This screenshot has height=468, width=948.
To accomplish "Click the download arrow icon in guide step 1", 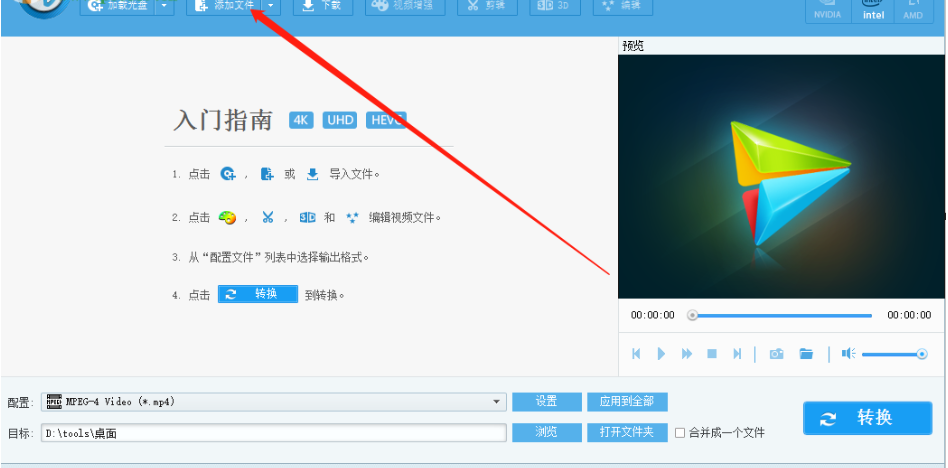I will pos(312,174).
